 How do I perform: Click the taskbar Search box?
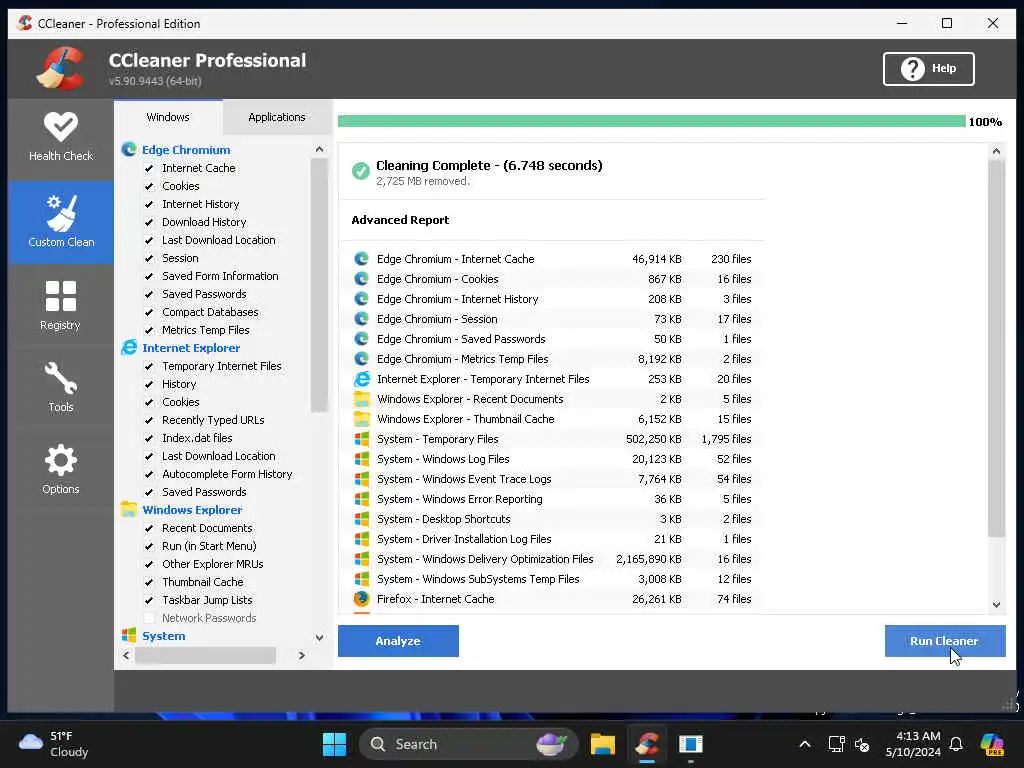click(468, 744)
